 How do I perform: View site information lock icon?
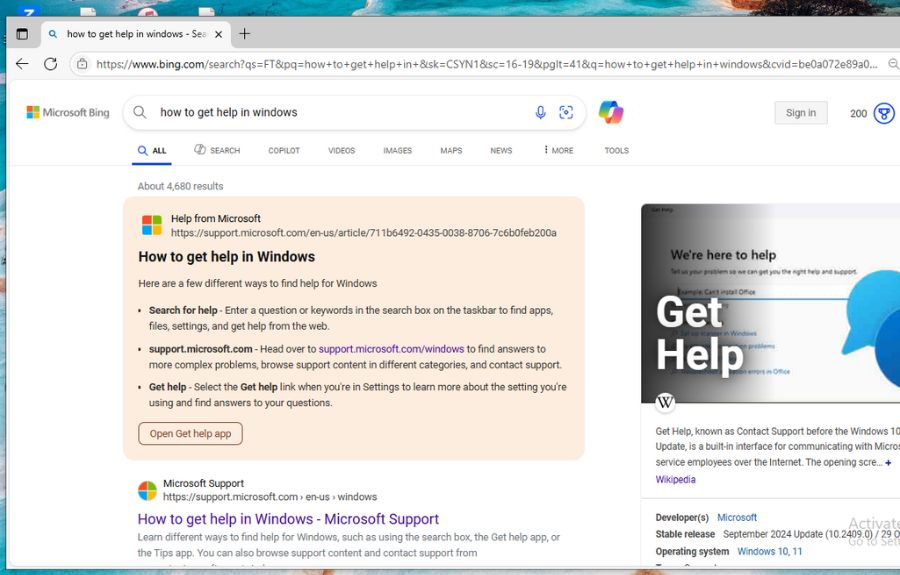coord(83,64)
